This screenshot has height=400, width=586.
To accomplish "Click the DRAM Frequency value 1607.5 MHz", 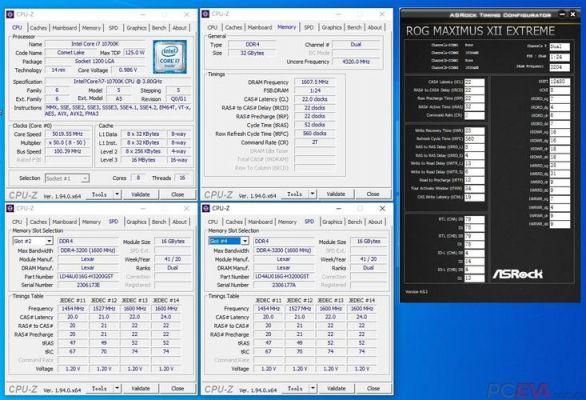I will 314,82.
